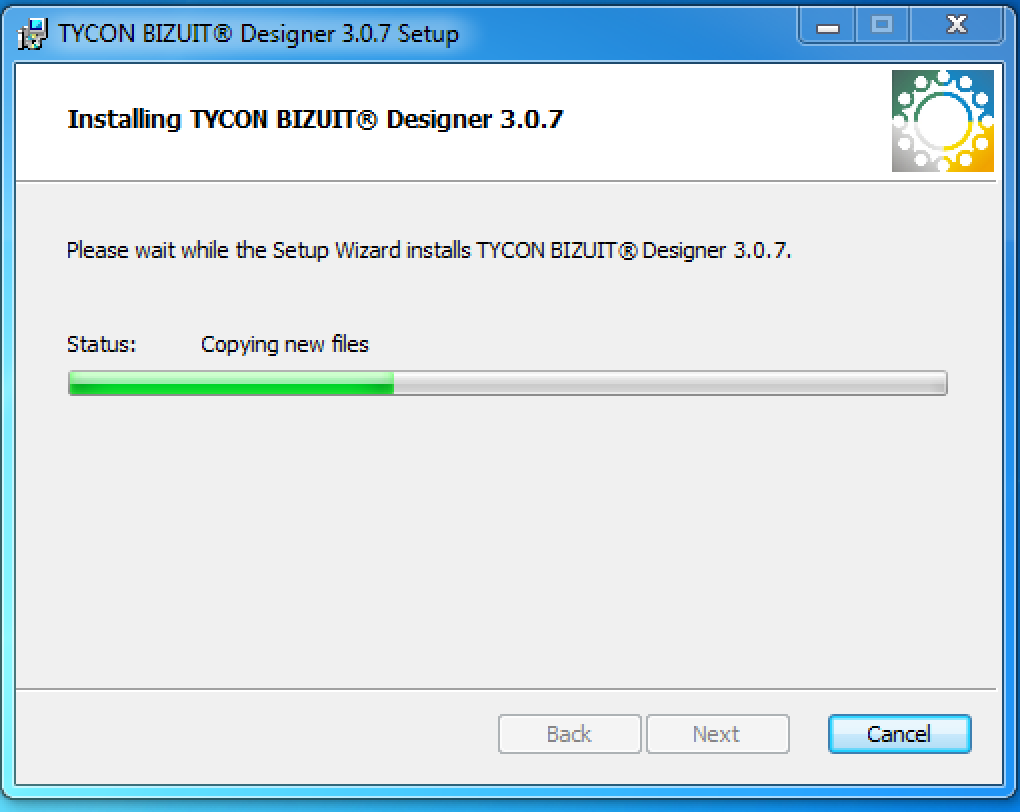
Task: Click the greyed-out Next button
Action: pos(718,734)
